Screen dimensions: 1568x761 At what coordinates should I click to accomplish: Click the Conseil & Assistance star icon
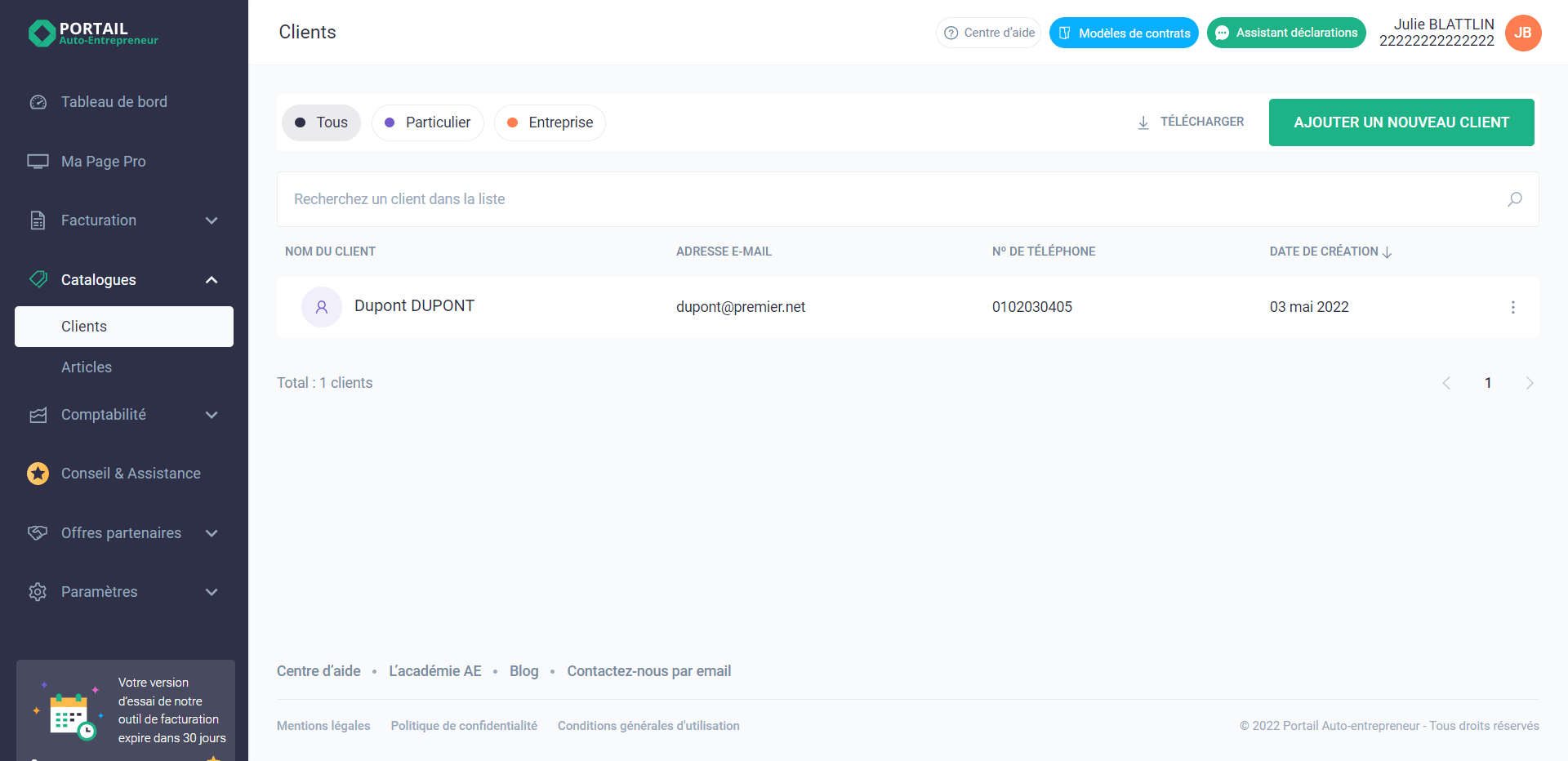pos(38,474)
